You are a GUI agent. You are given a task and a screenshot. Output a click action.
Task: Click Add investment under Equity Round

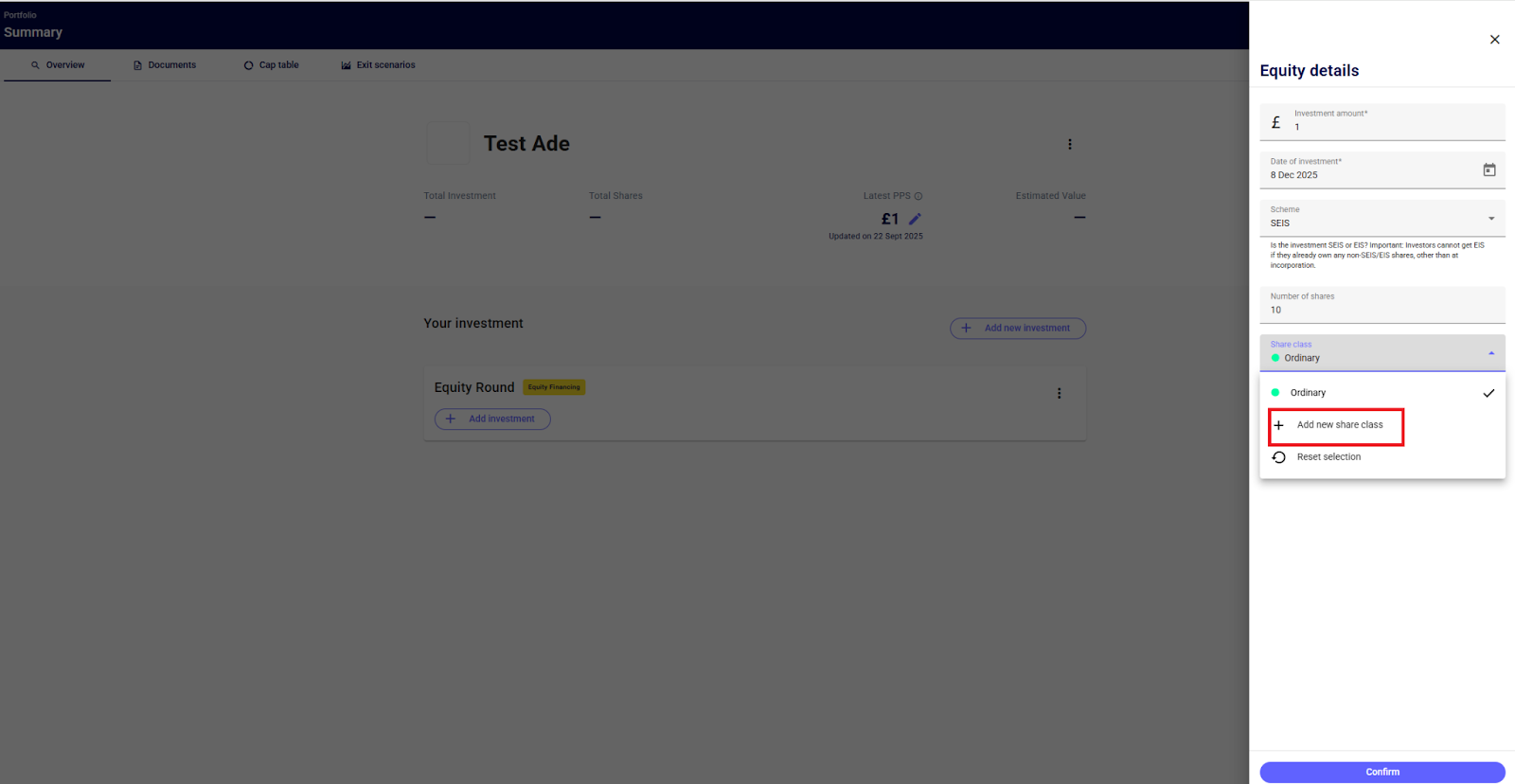point(492,419)
